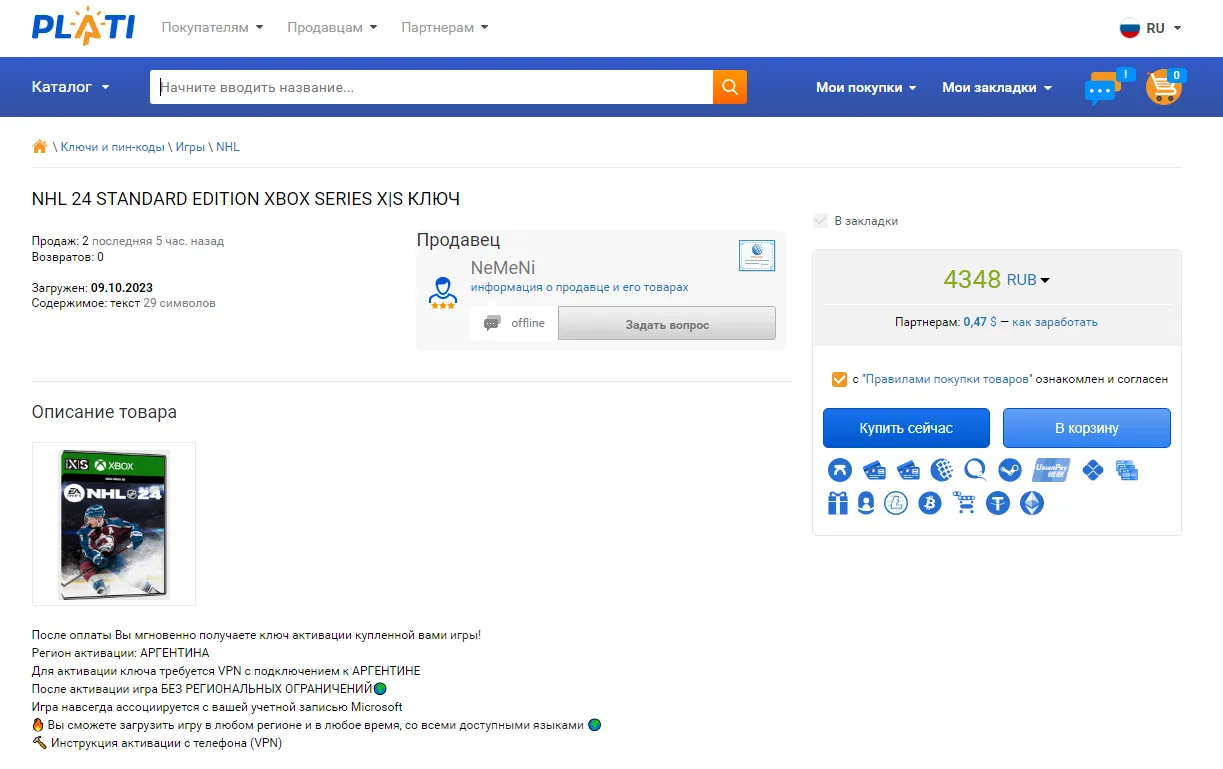Select the four-diamond payment icon
The width and height of the screenshot is (1223, 769).
pos(1092,470)
